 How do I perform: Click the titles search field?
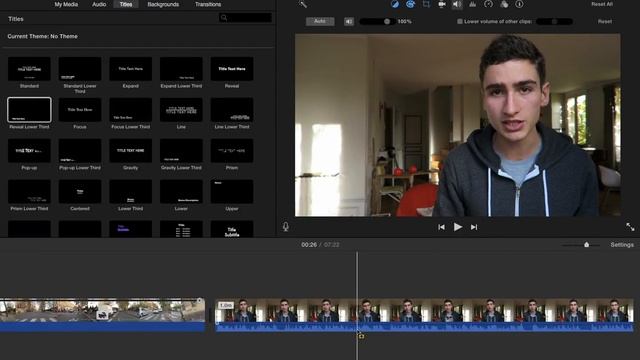pyautogui.click(x=246, y=18)
